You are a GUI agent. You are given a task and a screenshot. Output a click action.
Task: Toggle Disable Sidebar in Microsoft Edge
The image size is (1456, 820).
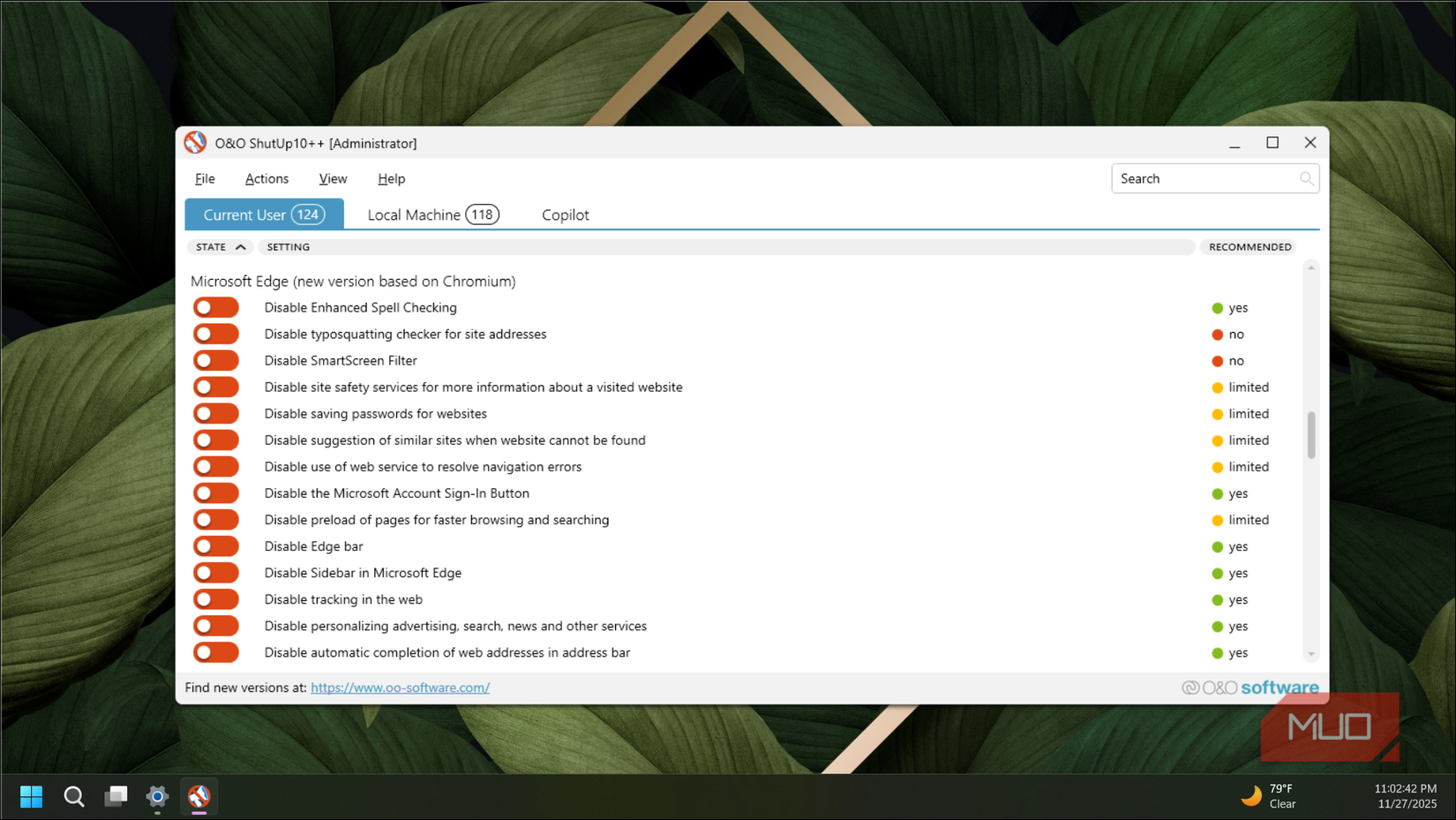(x=216, y=572)
